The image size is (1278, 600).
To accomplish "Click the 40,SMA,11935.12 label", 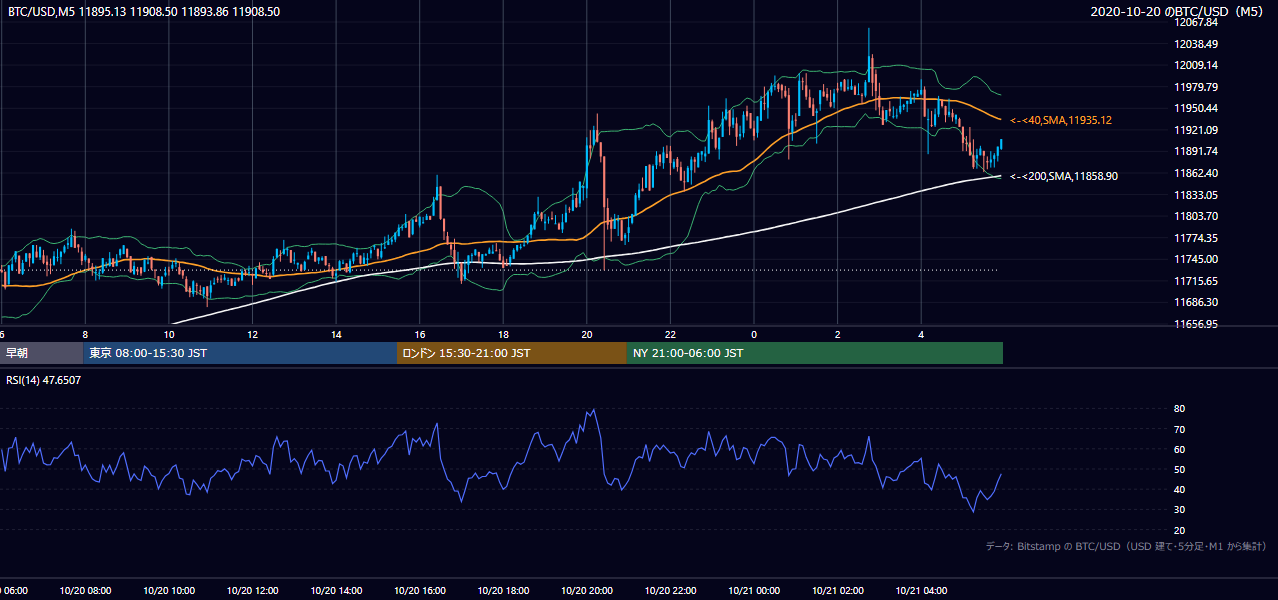I will [1061, 120].
